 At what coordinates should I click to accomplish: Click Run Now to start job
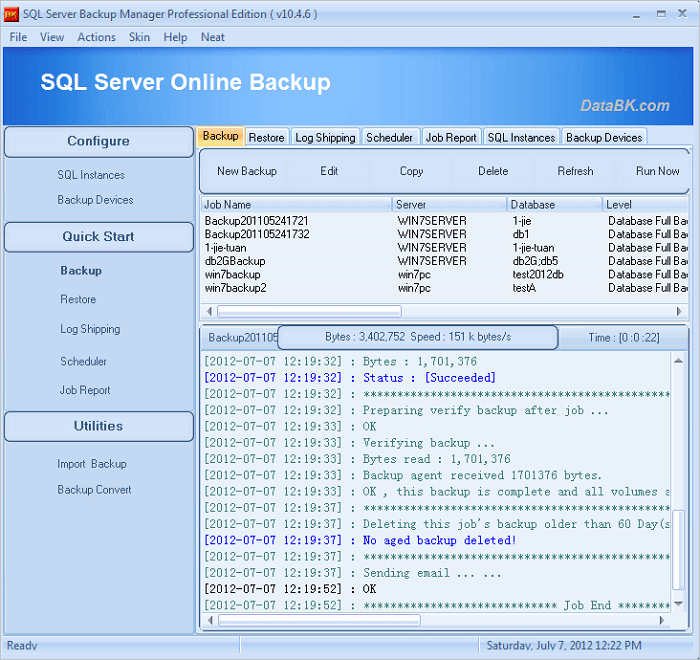(657, 171)
